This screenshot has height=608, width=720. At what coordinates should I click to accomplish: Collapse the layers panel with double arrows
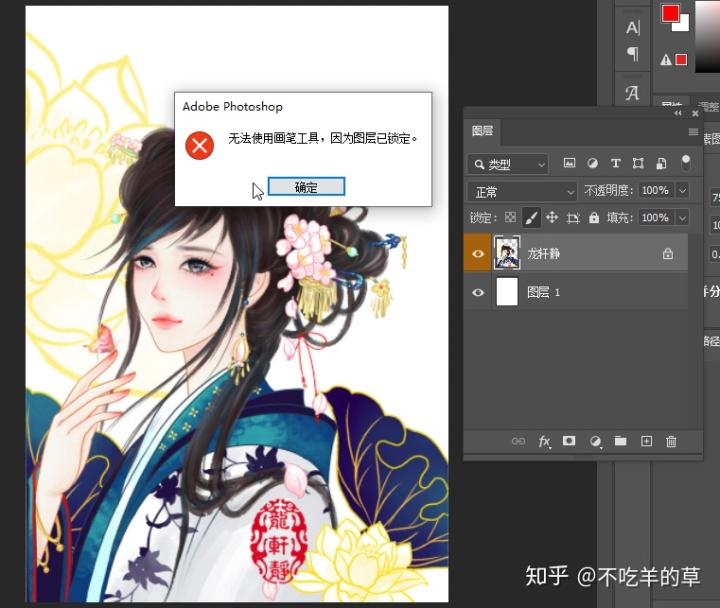click(678, 113)
